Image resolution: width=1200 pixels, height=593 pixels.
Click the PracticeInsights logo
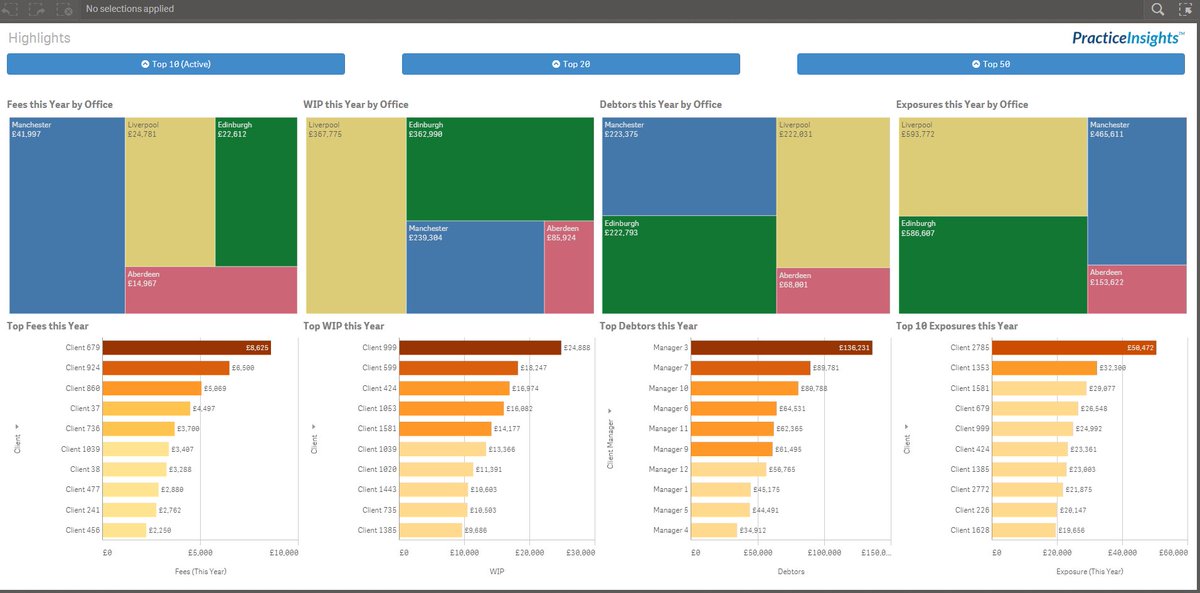click(1128, 38)
